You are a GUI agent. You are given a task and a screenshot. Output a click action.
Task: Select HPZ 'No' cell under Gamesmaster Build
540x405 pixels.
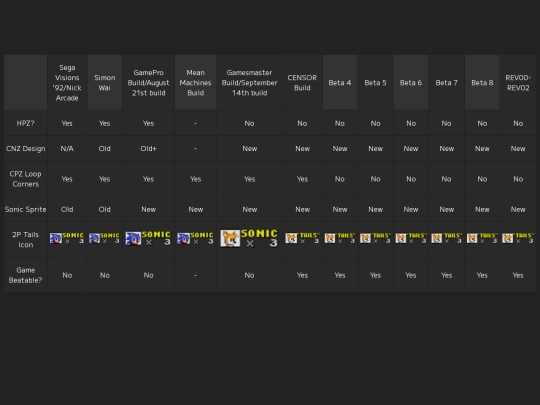tap(249, 123)
